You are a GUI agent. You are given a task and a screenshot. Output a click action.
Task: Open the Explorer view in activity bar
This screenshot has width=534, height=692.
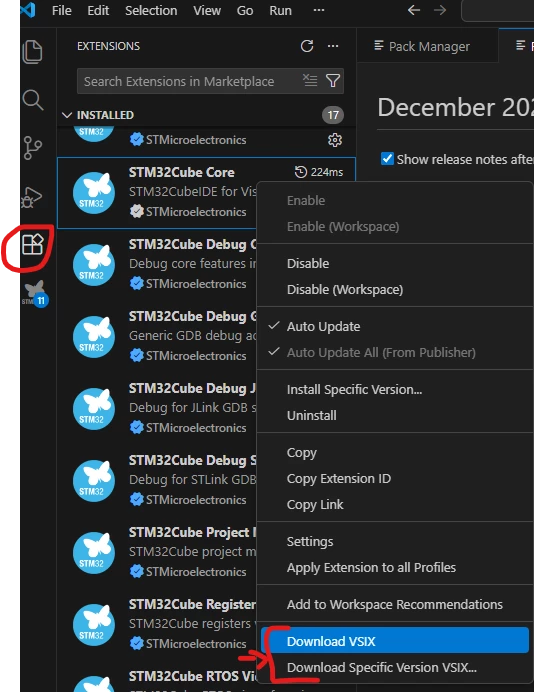click(x=32, y=52)
